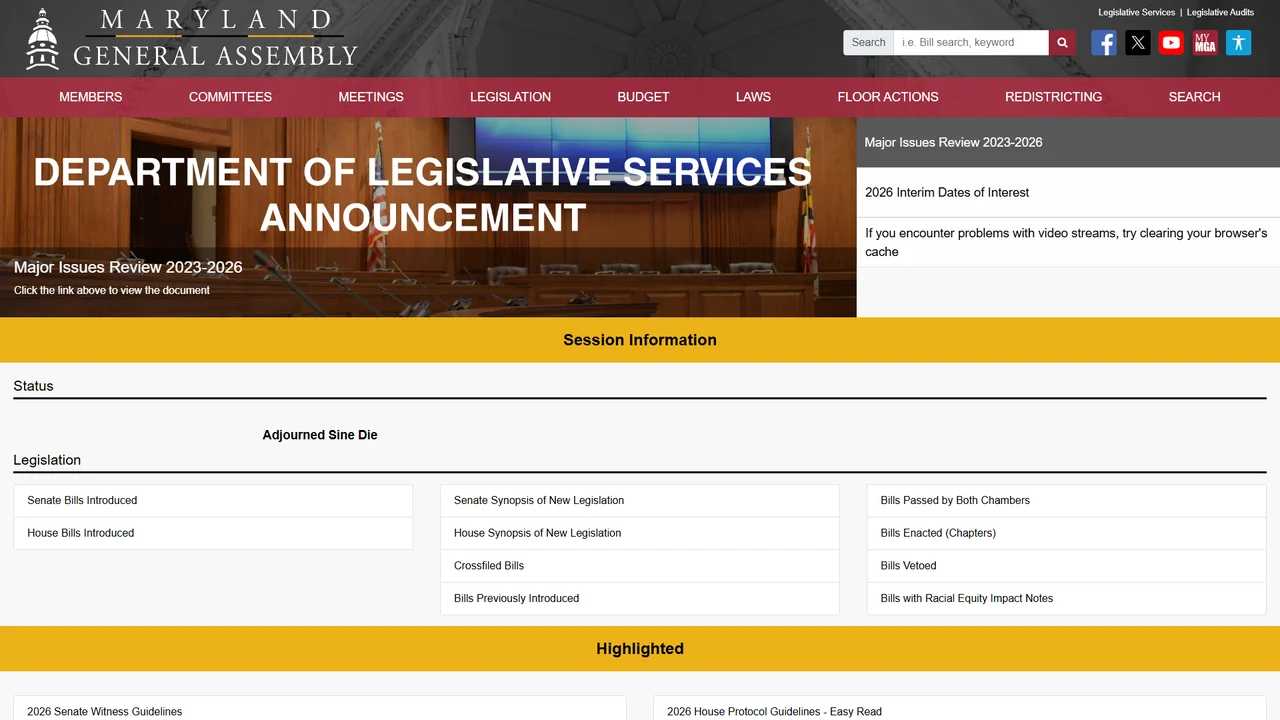Image resolution: width=1280 pixels, height=720 pixels.
Task: Open the Members menu
Action: tap(91, 97)
